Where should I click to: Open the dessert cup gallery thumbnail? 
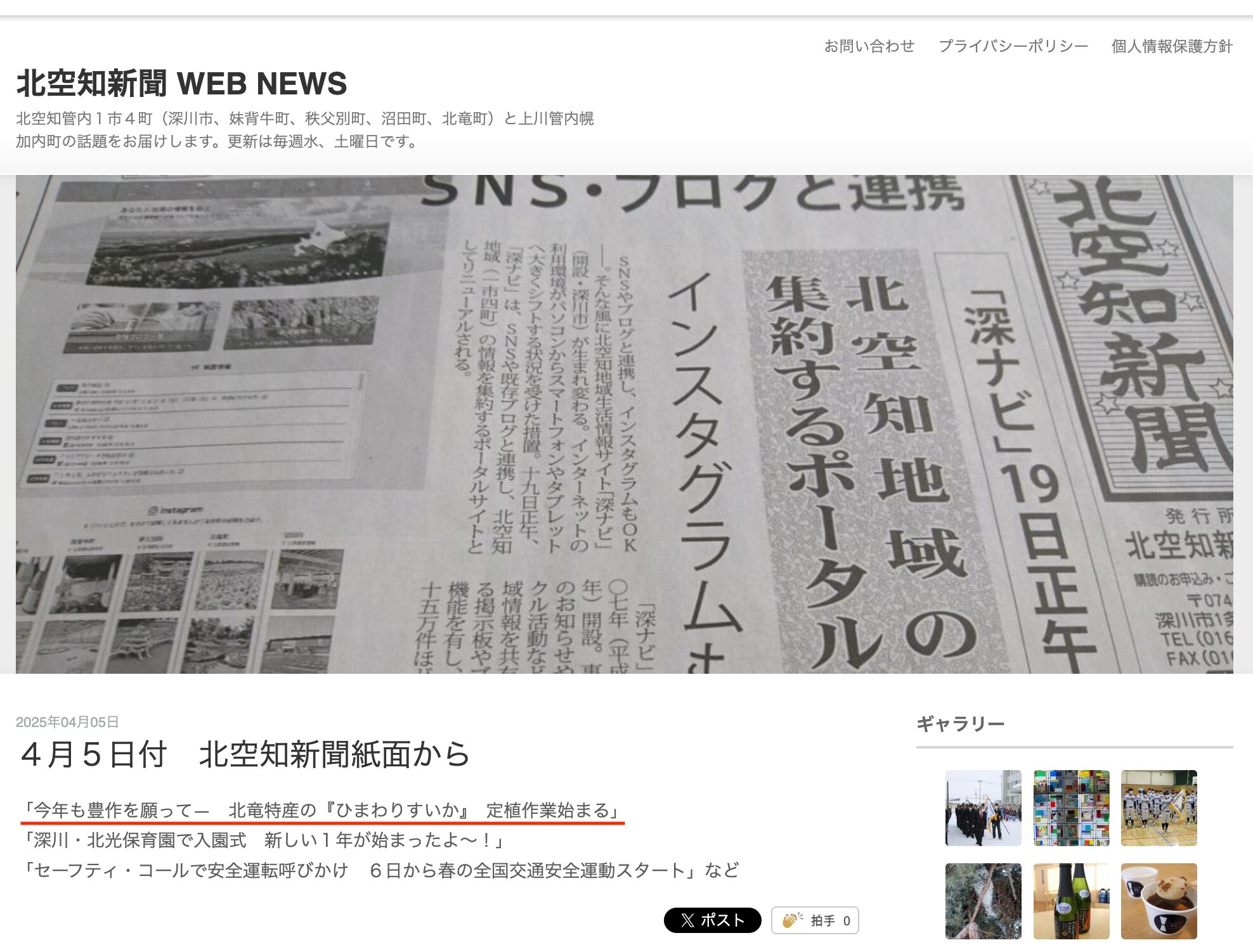pyautogui.click(x=1159, y=901)
